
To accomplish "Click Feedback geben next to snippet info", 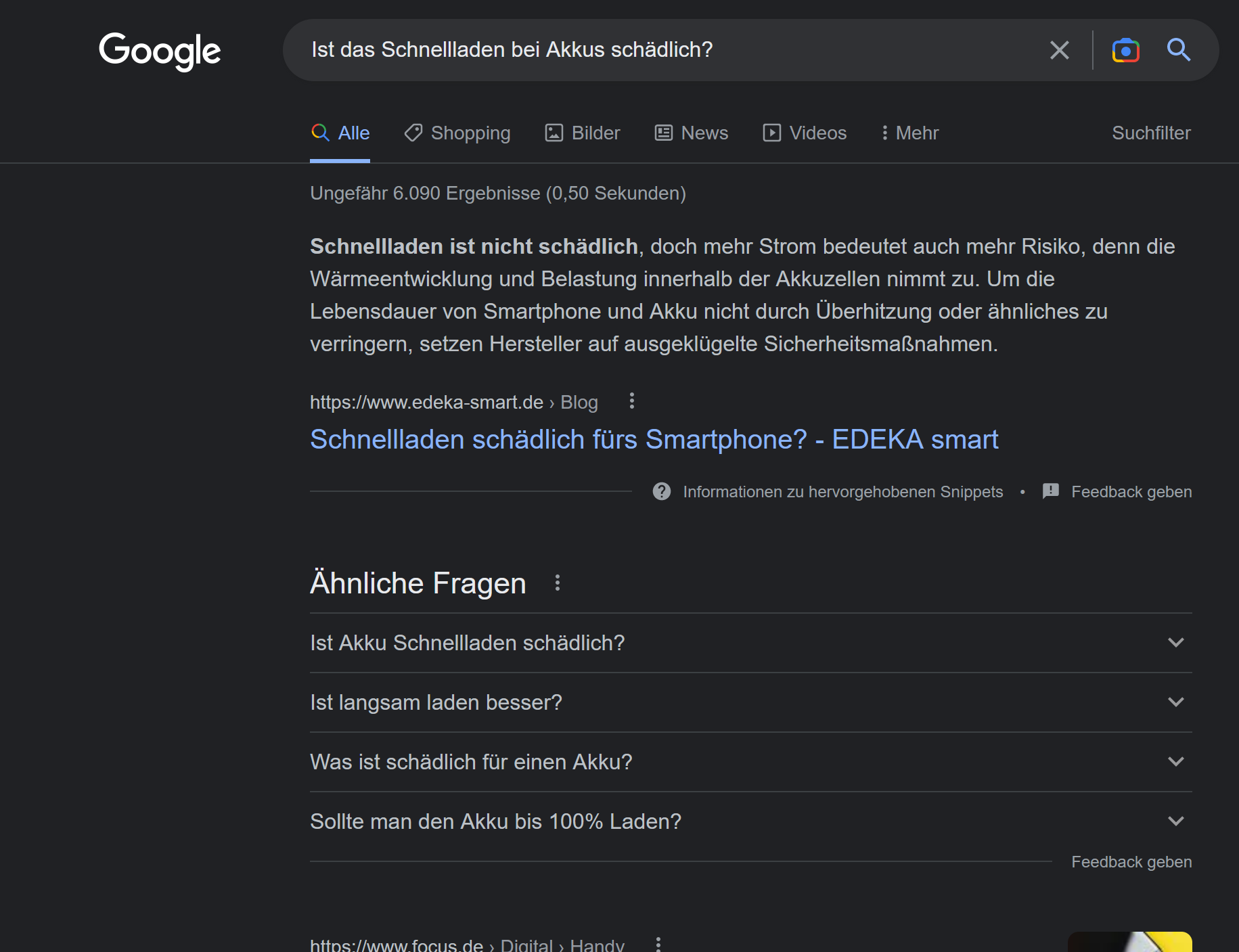I will pyautogui.click(x=1131, y=492).
